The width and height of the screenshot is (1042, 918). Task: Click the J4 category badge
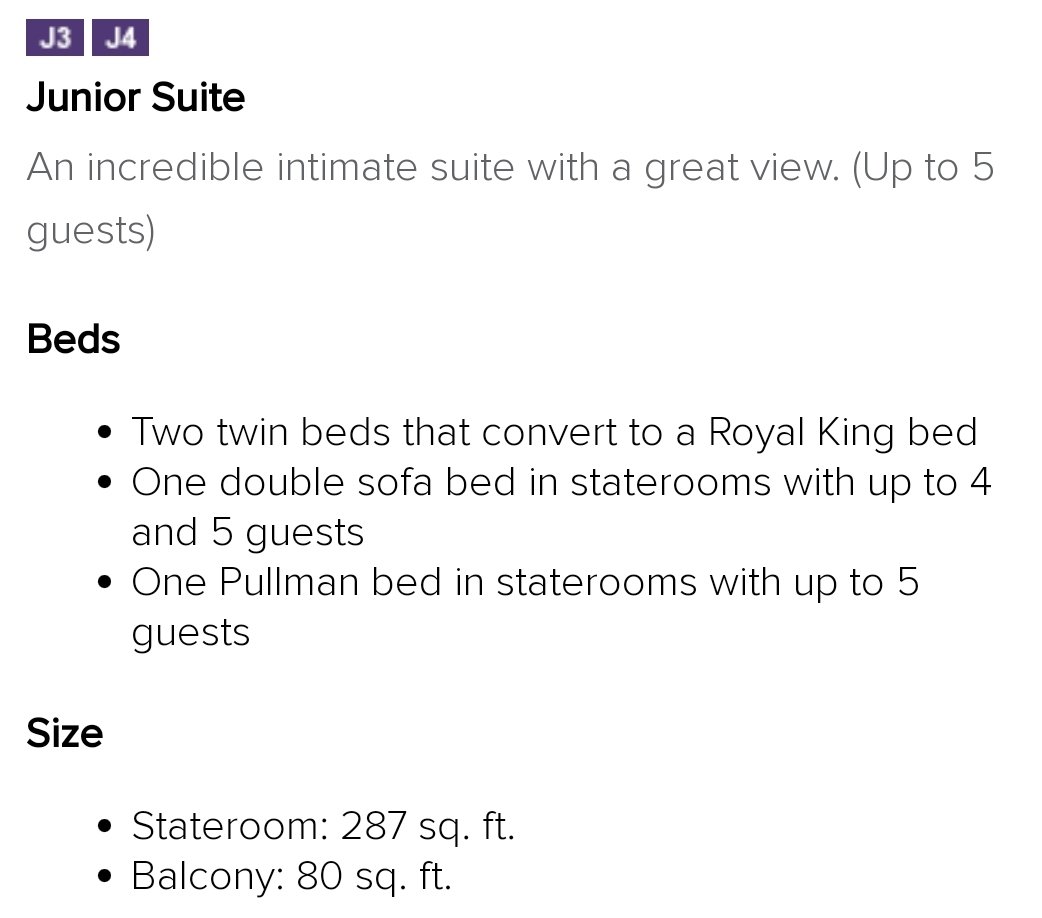click(x=120, y=38)
